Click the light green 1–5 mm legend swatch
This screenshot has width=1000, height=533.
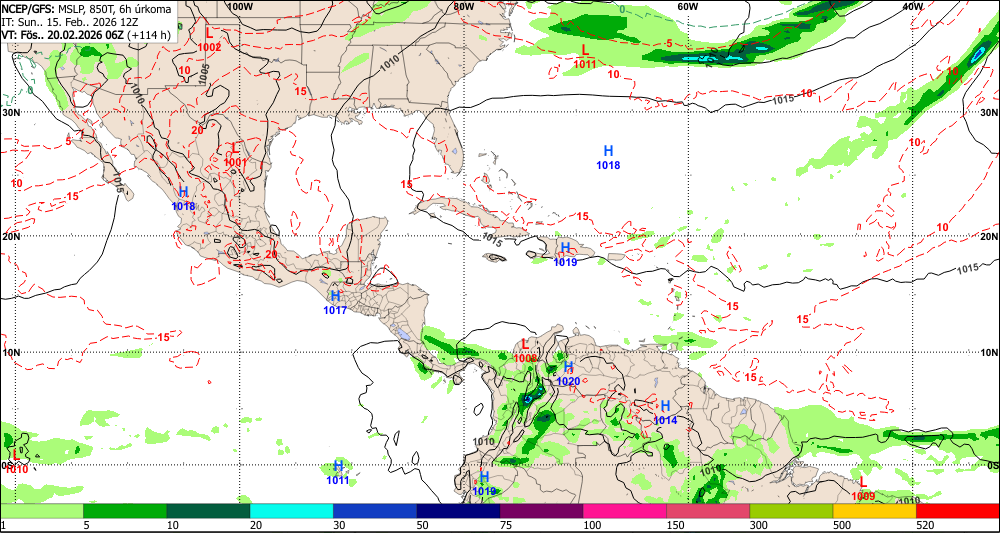[x=41, y=511]
